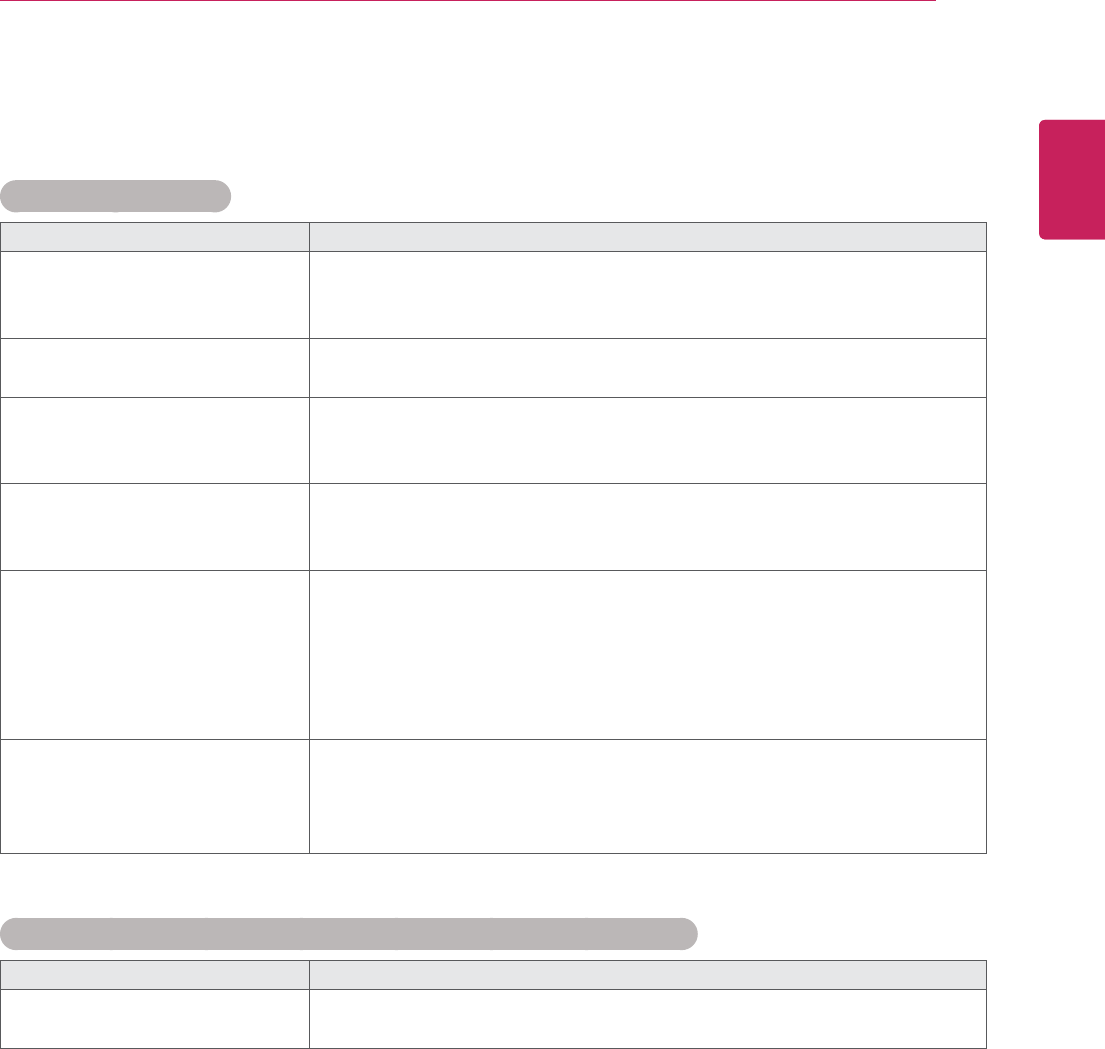1105x1049 pixels.
Task: Click first table's last row right cell
Action: pos(647,796)
